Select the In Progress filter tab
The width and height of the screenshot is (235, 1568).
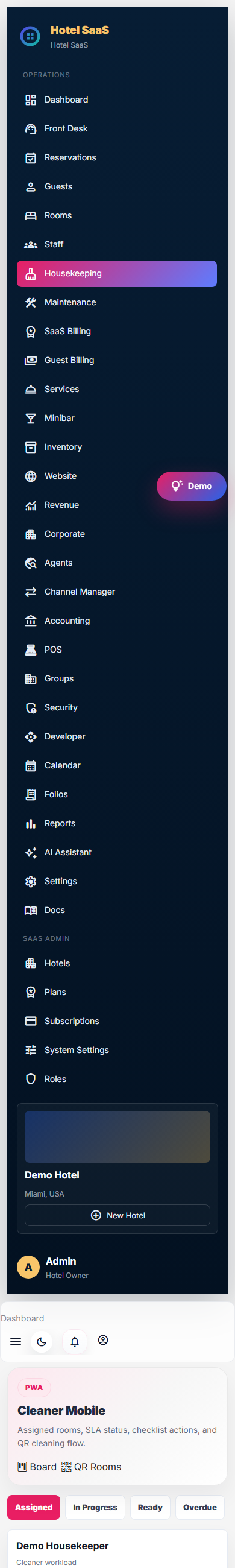95,1506
